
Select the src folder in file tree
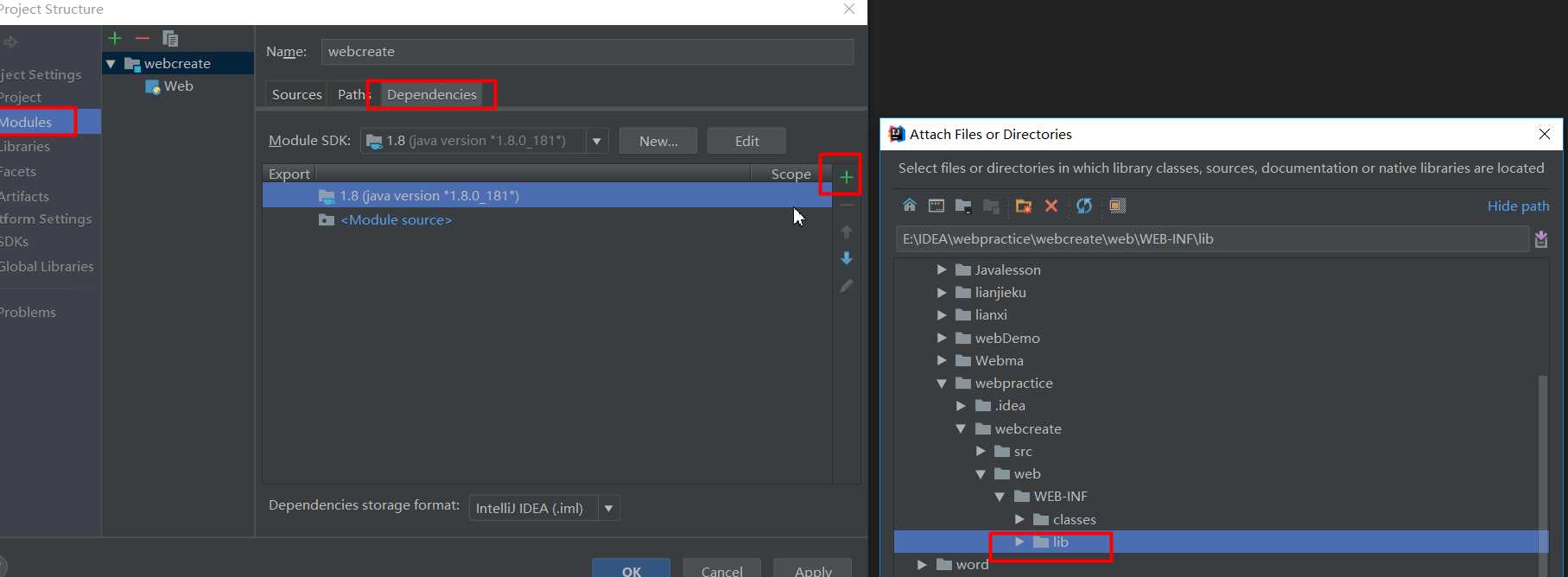point(1013,451)
